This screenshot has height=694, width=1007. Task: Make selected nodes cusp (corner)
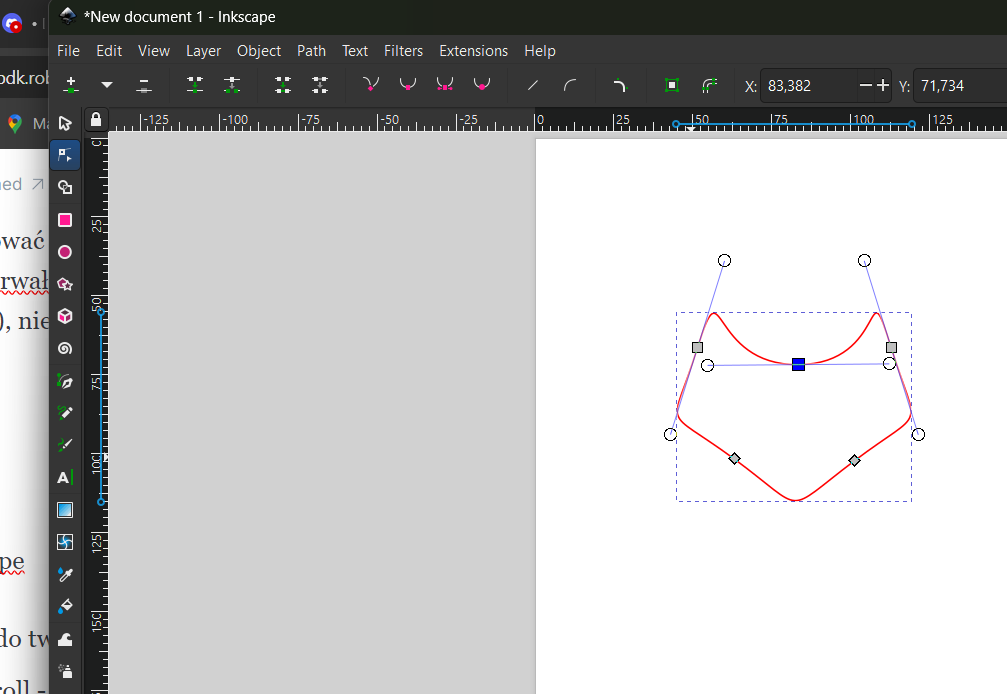click(x=371, y=85)
